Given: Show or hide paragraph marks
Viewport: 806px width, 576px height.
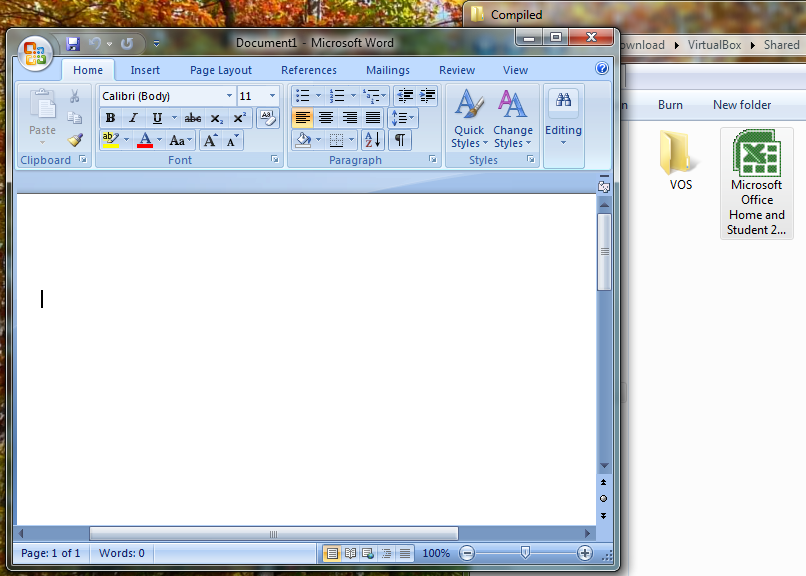Looking at the screenshot, I should click(x=400, y=140).
